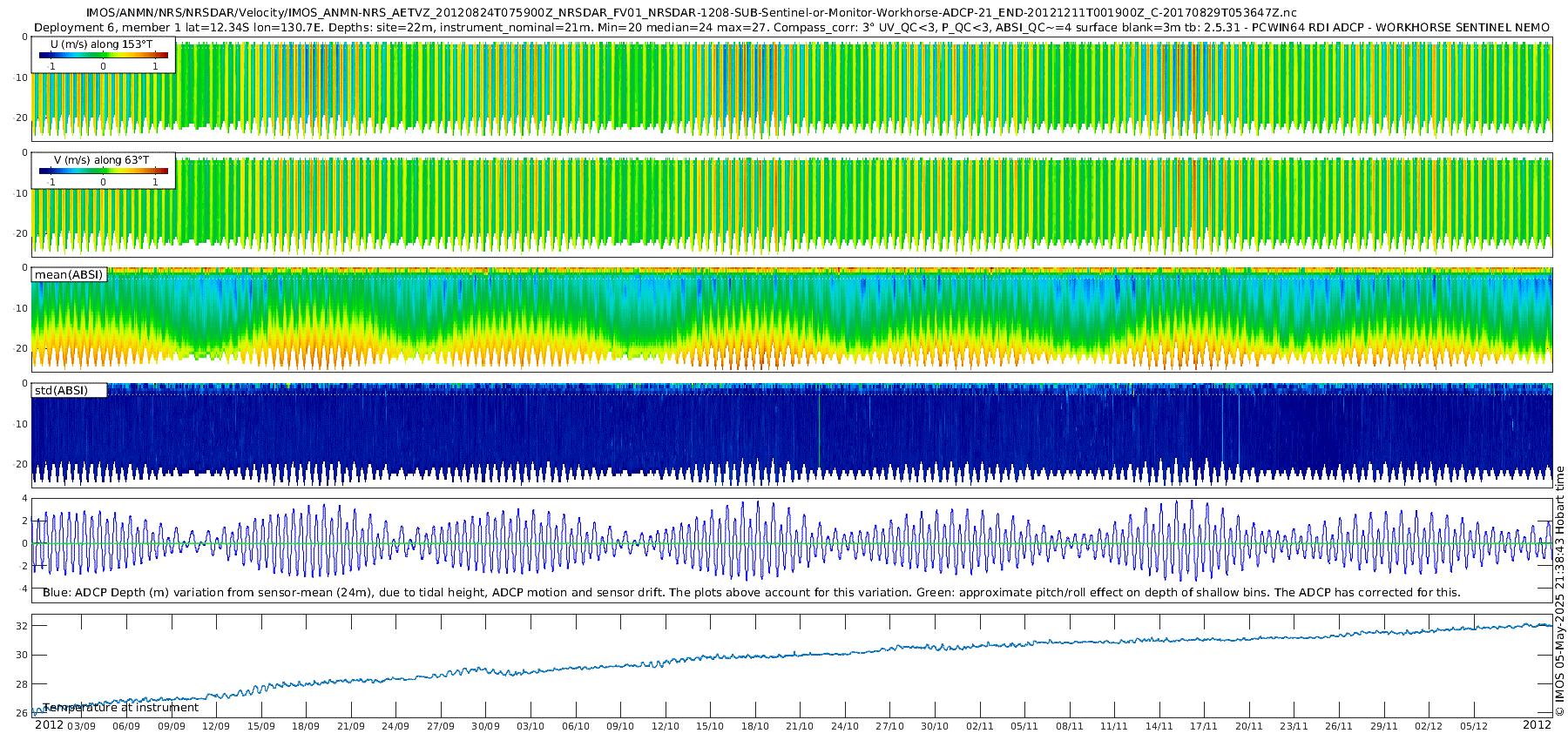Click the U velocity colorbar legend
The width and height of the screenshot is (1568, 740).
103,55
